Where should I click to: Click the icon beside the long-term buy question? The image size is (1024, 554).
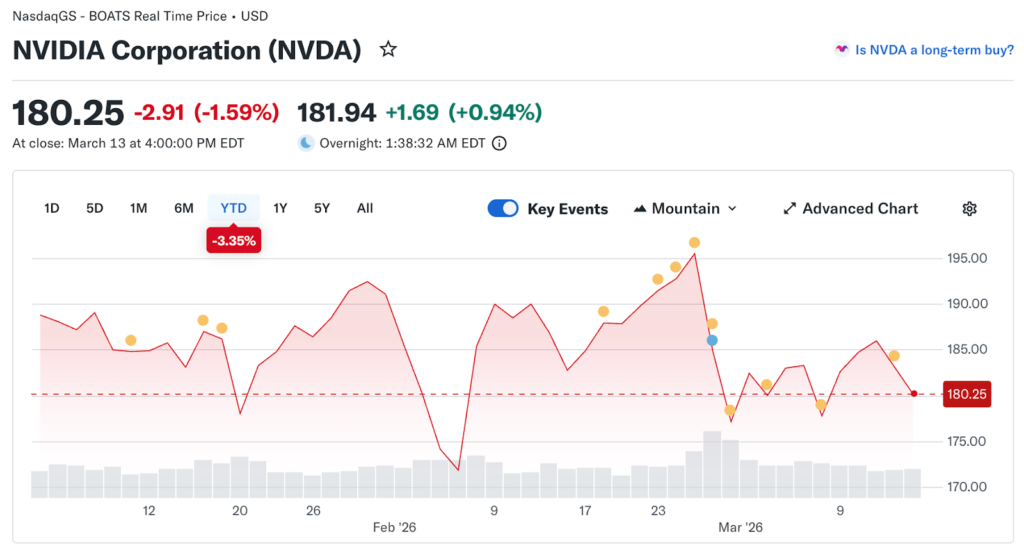point(842,50)
